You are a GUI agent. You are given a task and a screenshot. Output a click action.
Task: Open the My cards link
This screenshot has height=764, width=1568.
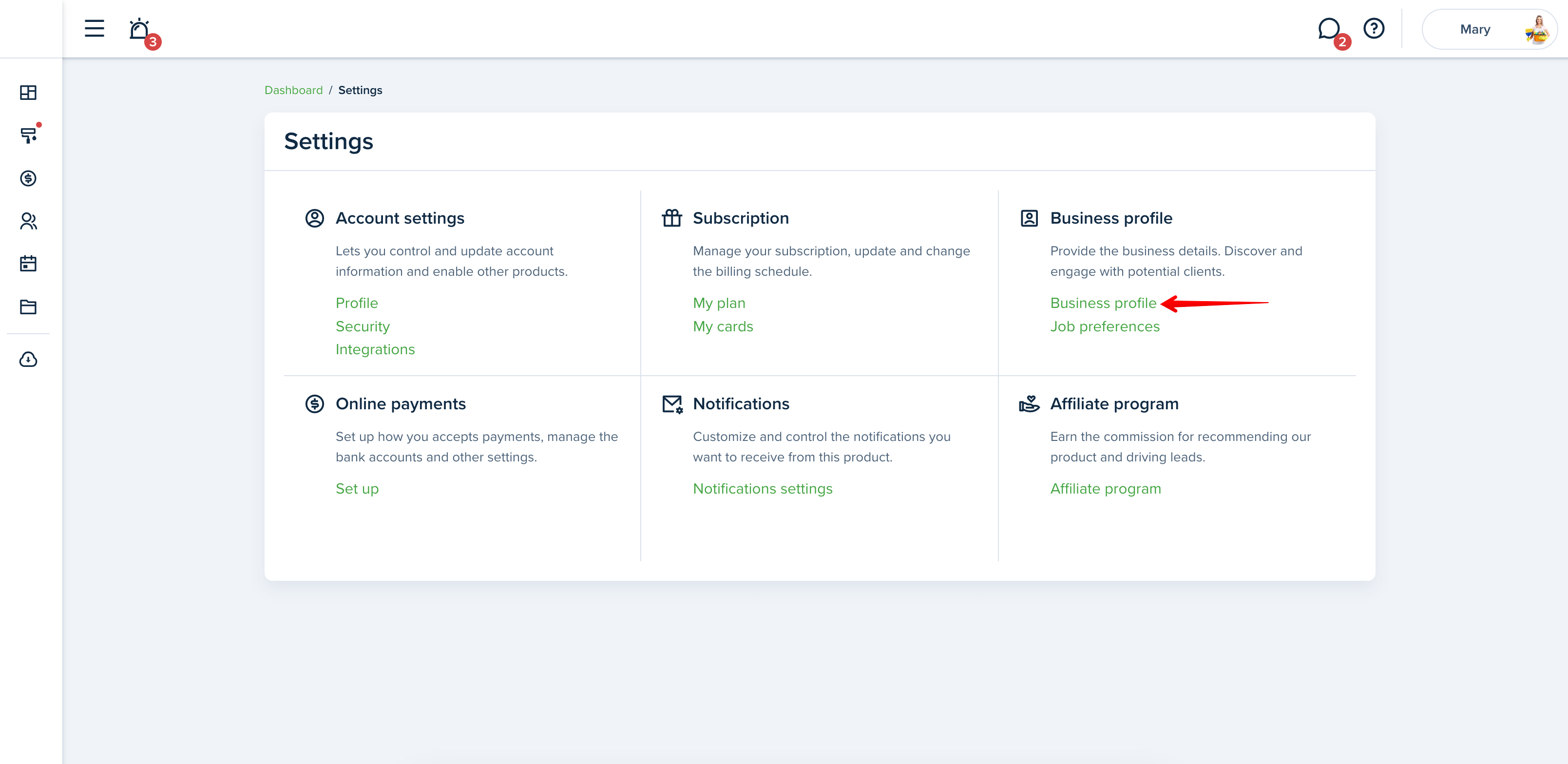[x=723, y=326]
